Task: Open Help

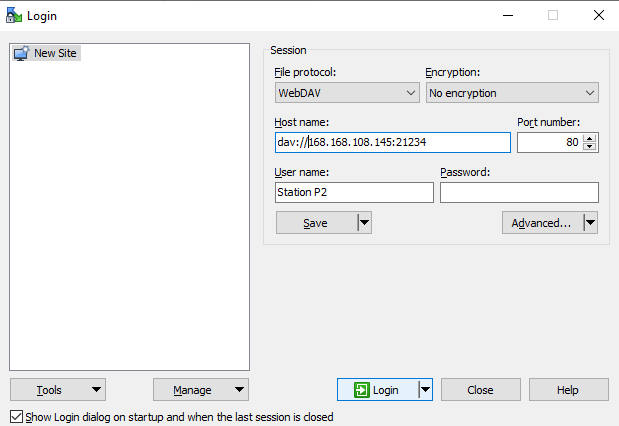Action: 568,390
